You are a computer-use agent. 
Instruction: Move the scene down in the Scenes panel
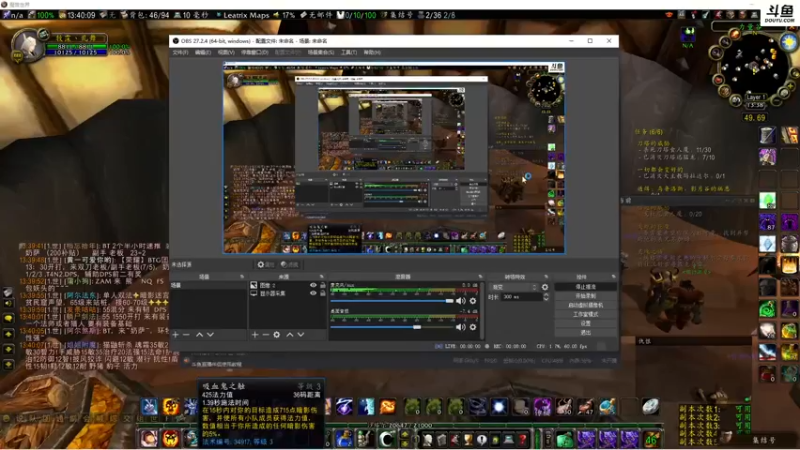(210, 335)
